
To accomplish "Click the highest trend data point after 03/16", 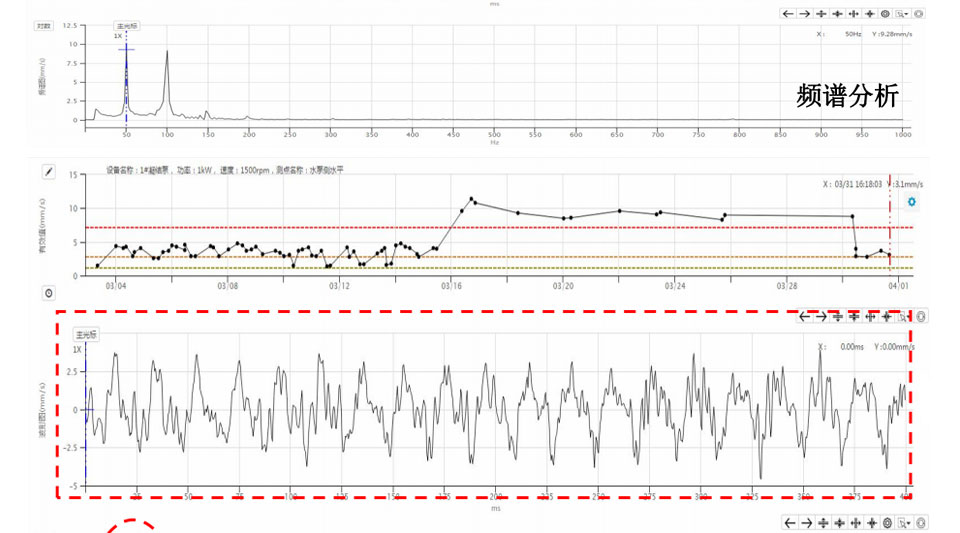I will [471, 199].
